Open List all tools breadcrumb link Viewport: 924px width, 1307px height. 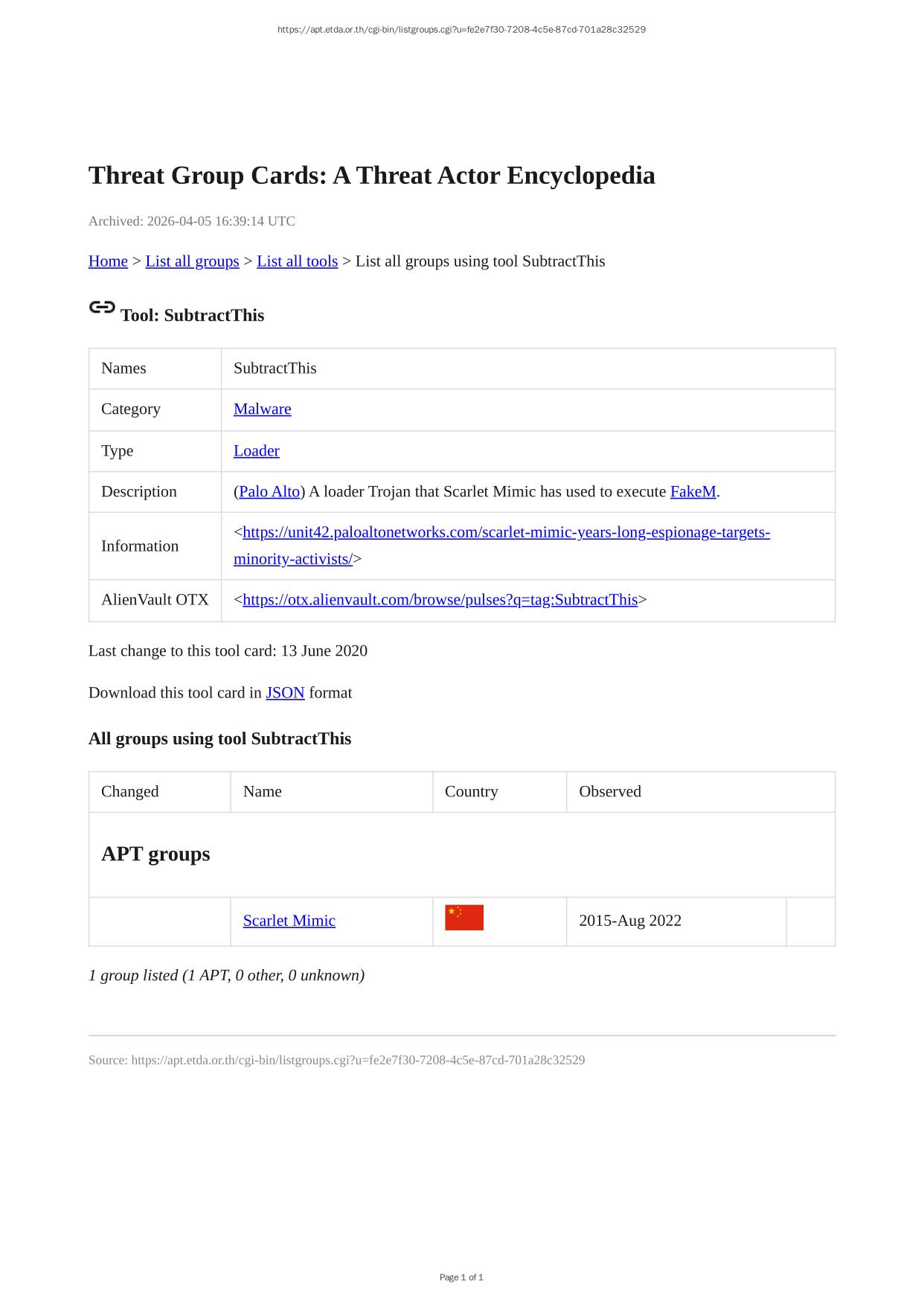tap(297, 261)
